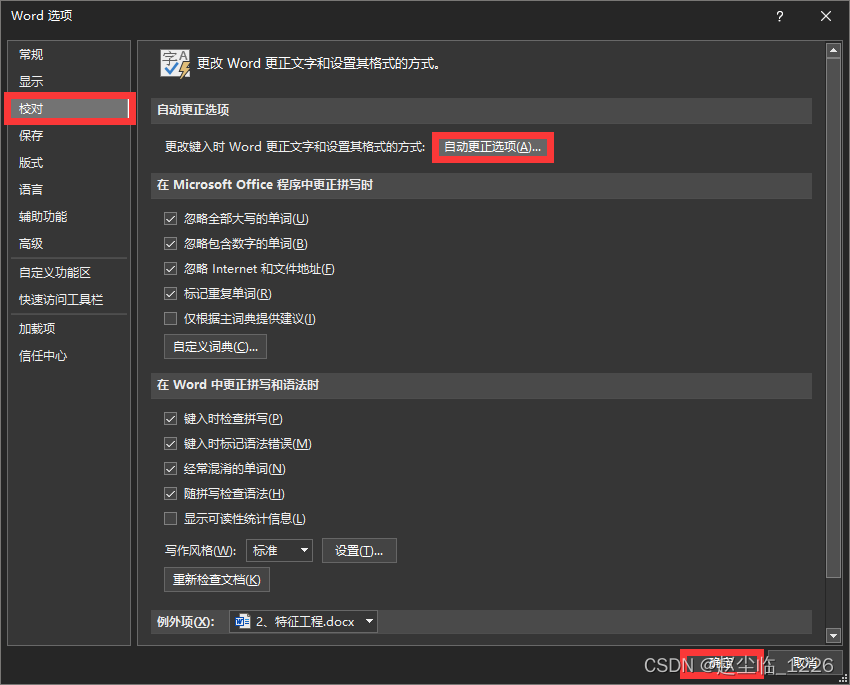Screen dimensions: 850x685
Task: Click the 确定 confirm button
Action: click(x=722, y=663)
